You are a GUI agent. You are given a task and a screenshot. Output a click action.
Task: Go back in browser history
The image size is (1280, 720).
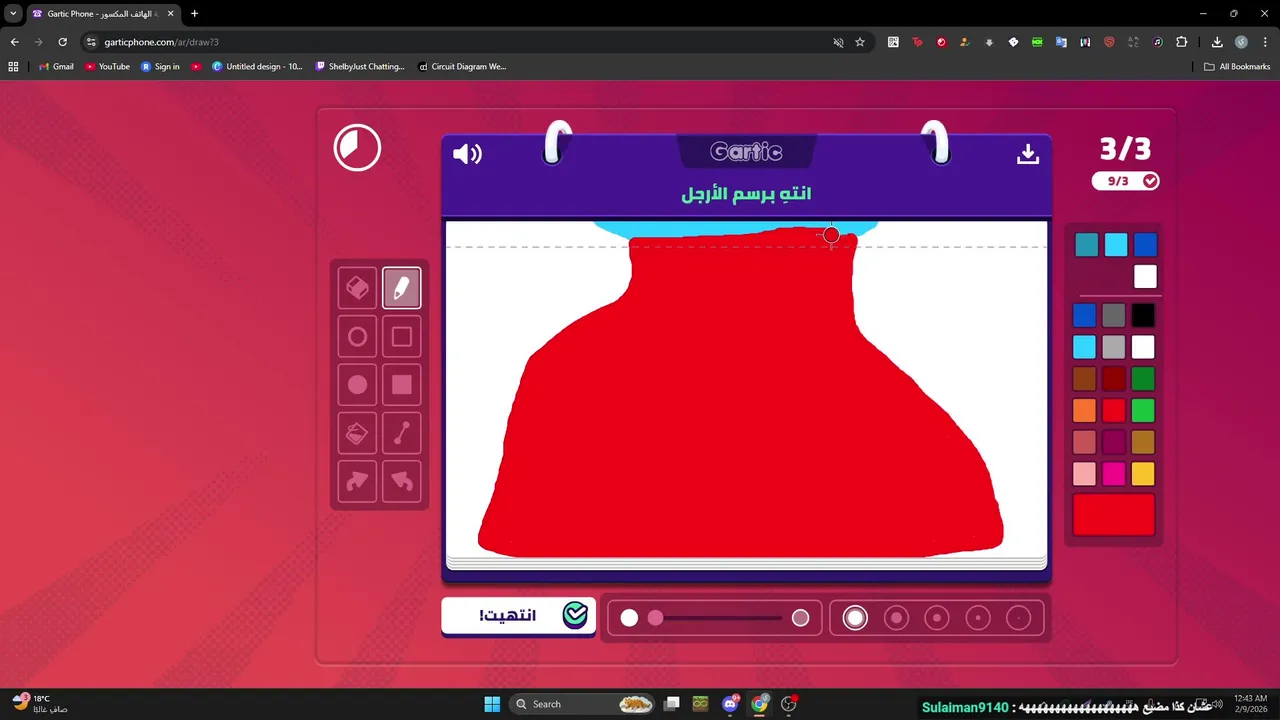pyautogui.click(x=14, y=42)
